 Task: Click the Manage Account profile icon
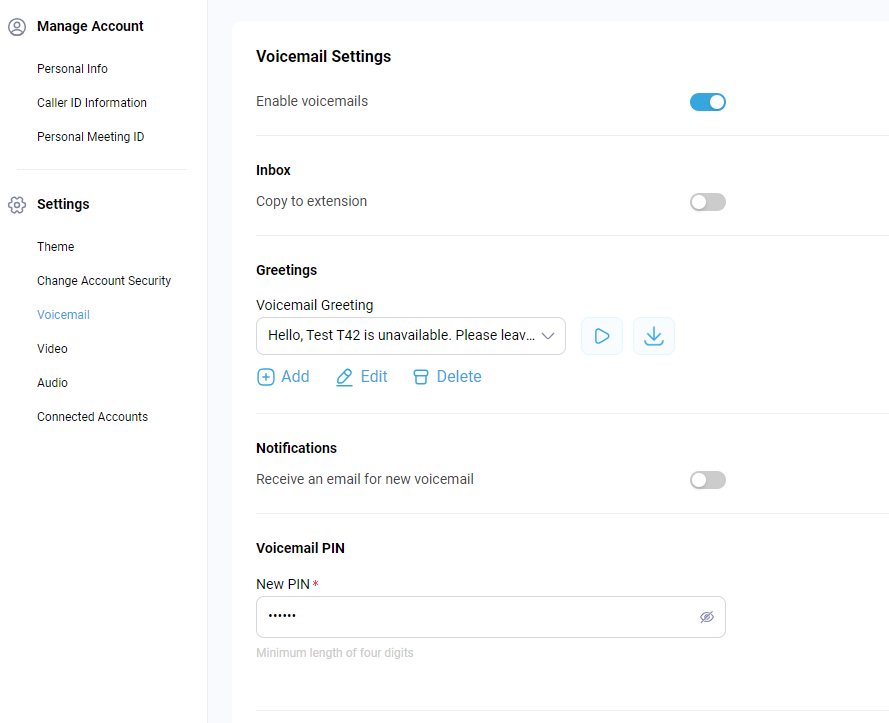[17, 27]
